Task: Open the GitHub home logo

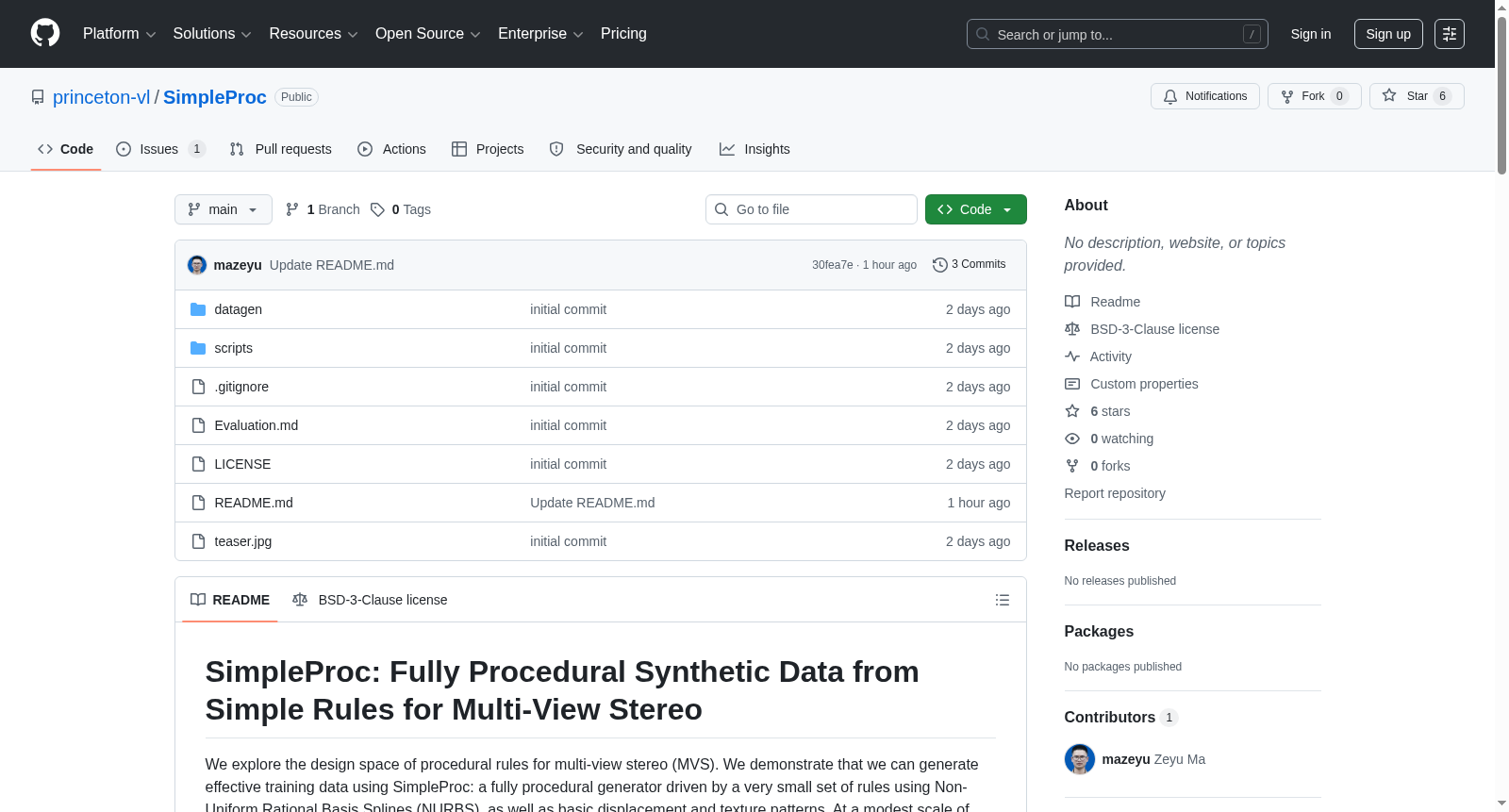Action: click(45, 33)
